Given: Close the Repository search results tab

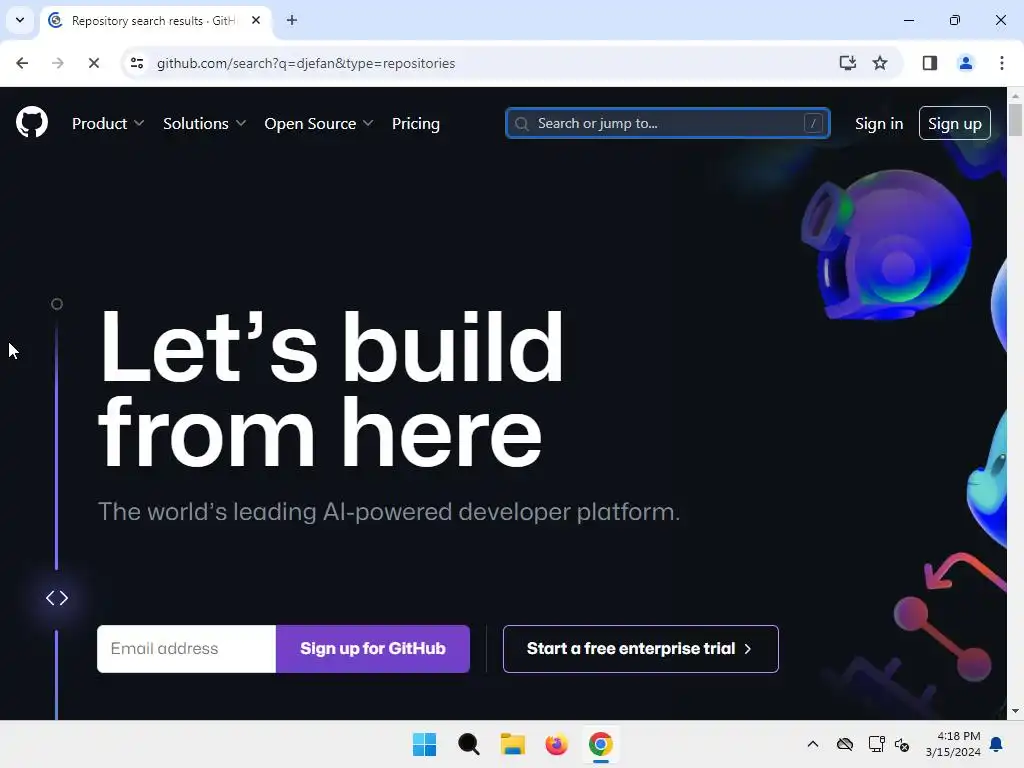Looking at the screenshot, I should point(256,20).
